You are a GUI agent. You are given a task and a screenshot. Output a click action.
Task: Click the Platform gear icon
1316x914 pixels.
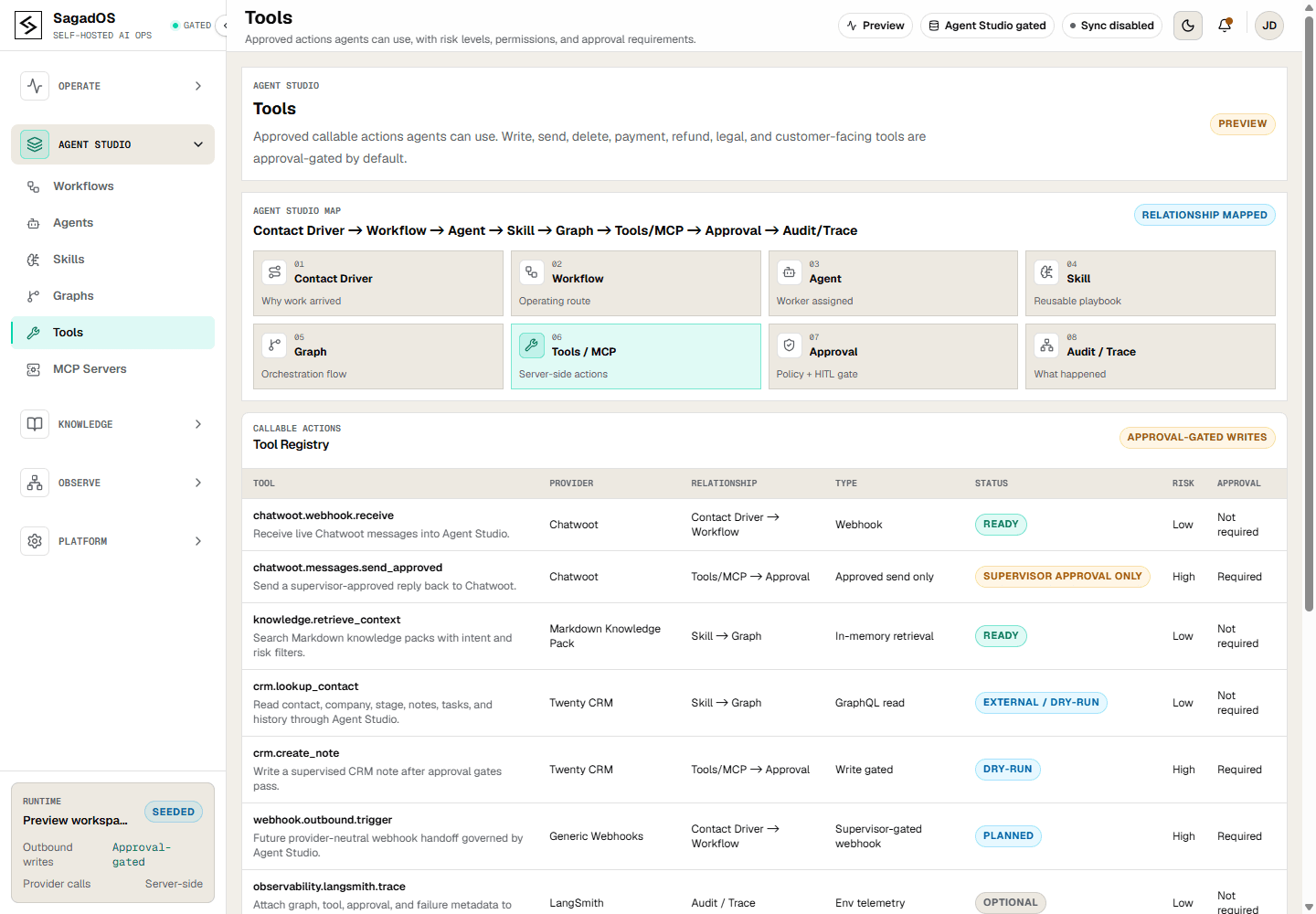click(x=35, y=541)
